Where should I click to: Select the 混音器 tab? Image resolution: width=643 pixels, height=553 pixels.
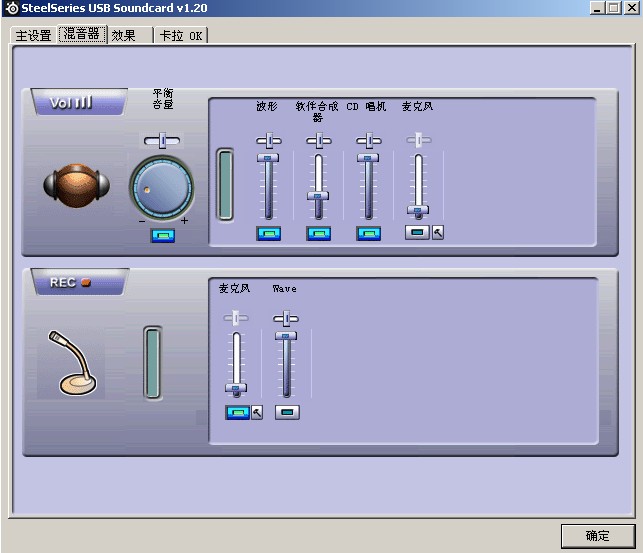82,34
